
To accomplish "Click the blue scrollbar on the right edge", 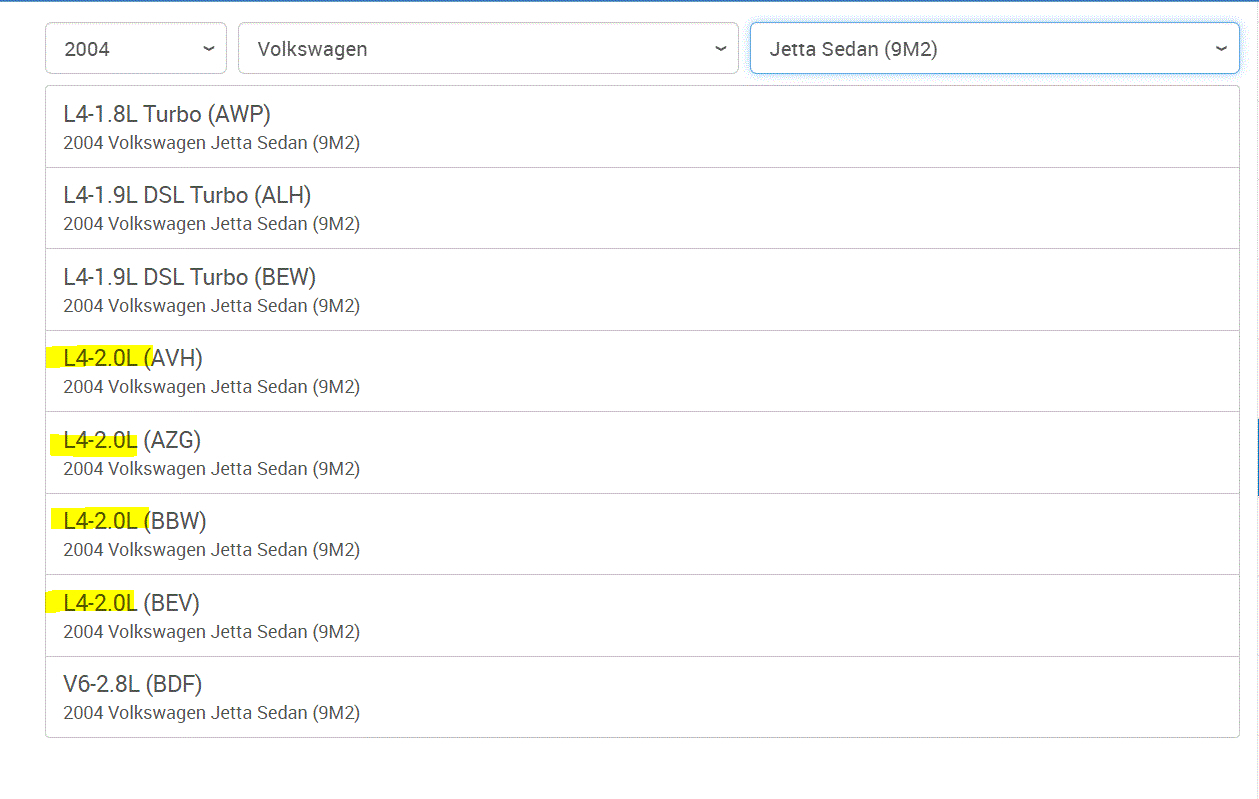I will 1256,457.
